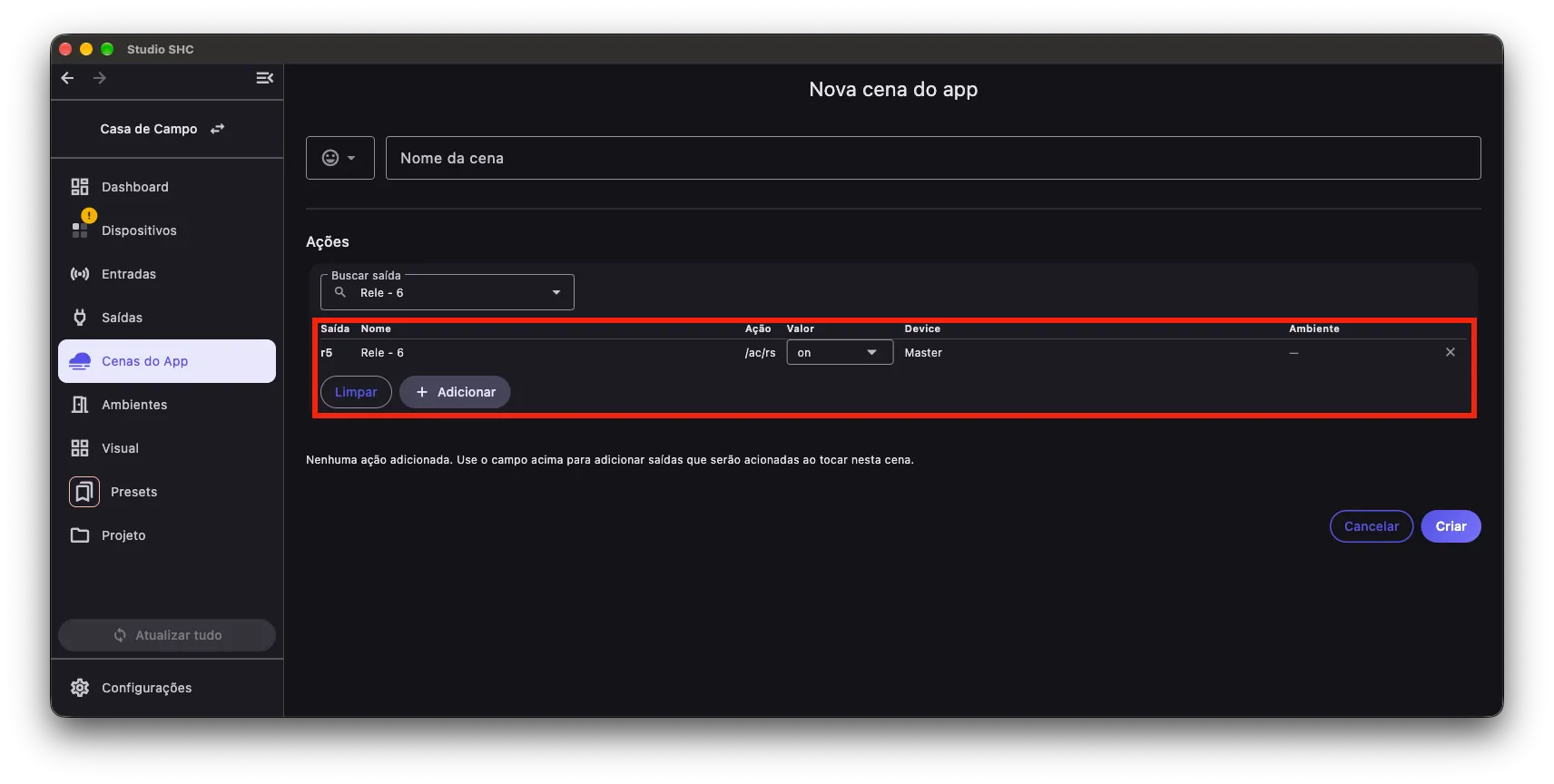Click the Master device cell
Viewport: 1554px width, 784px height.
[x=923, y=353]
